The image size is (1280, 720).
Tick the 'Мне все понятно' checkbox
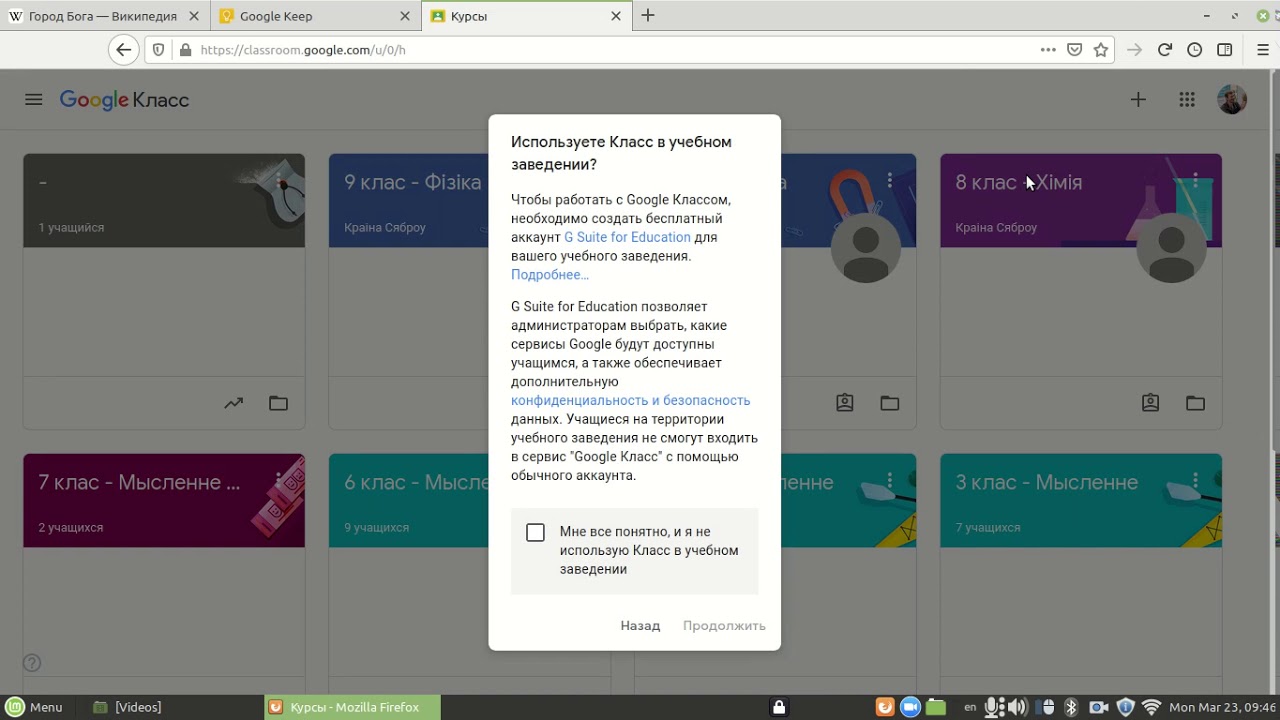[535, 532]
